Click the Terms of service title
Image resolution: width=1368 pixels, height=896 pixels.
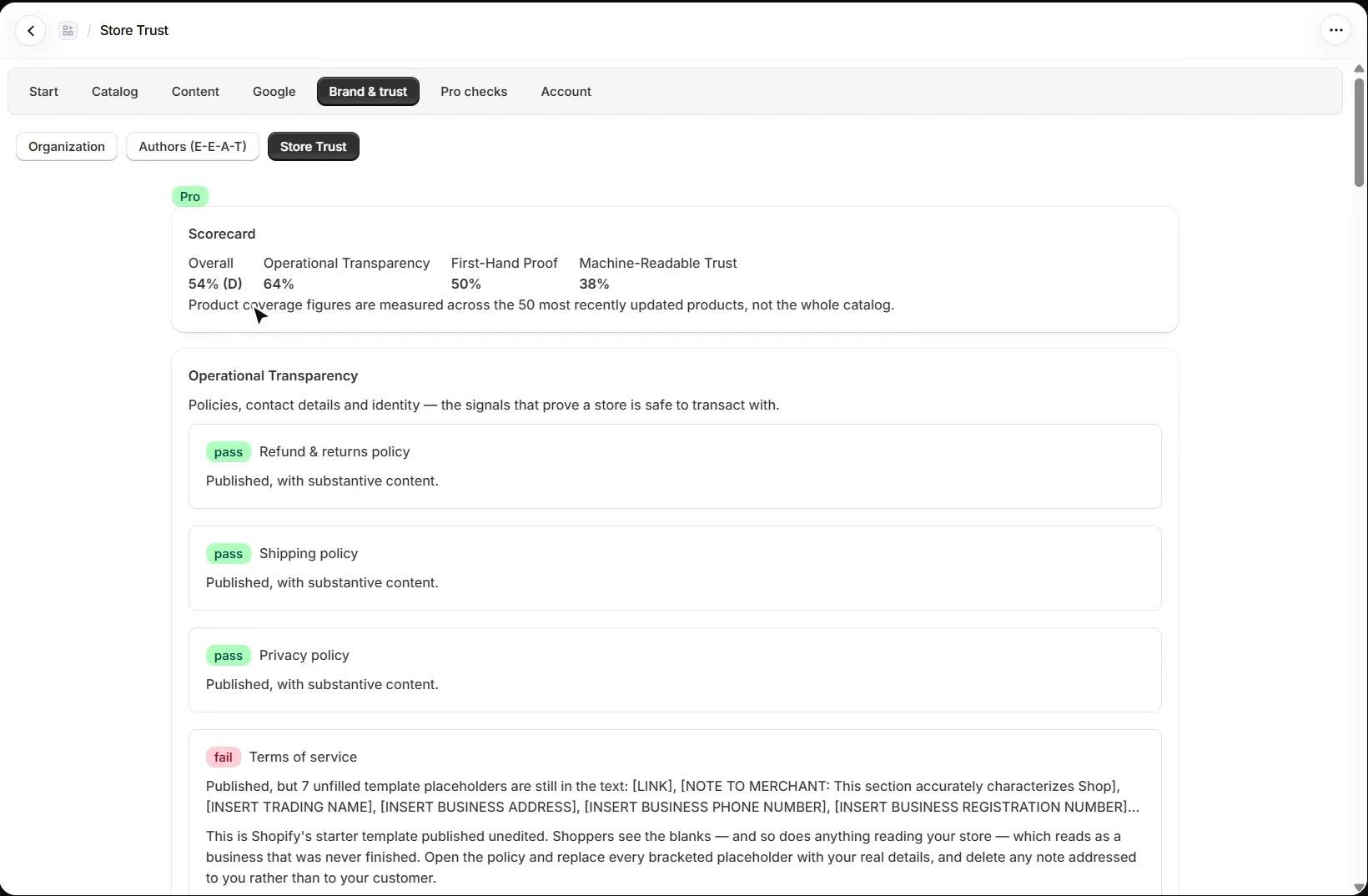point(303,758)
